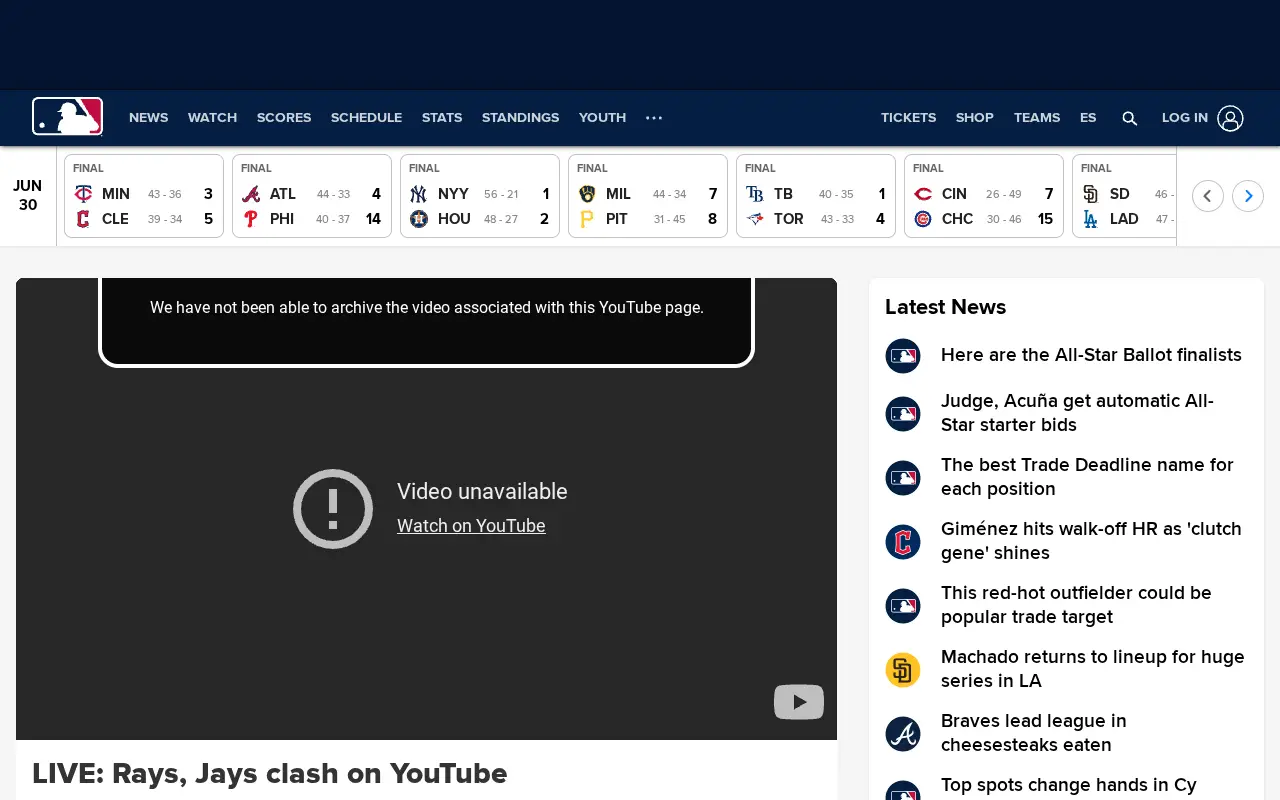Open the more options ellipsis menu

[654, 118]
